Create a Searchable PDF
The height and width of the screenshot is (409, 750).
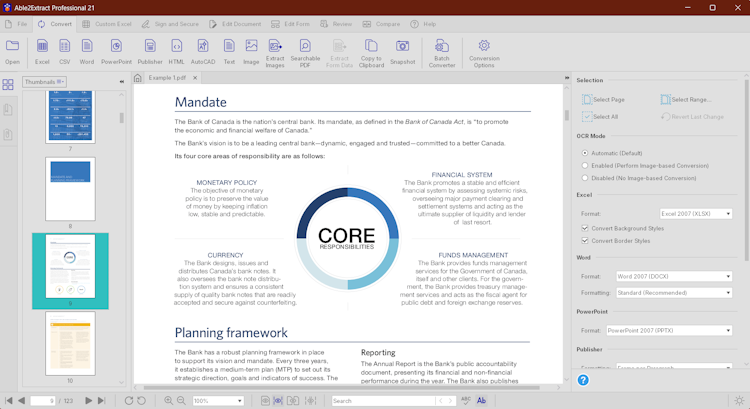tap(305, 46)
